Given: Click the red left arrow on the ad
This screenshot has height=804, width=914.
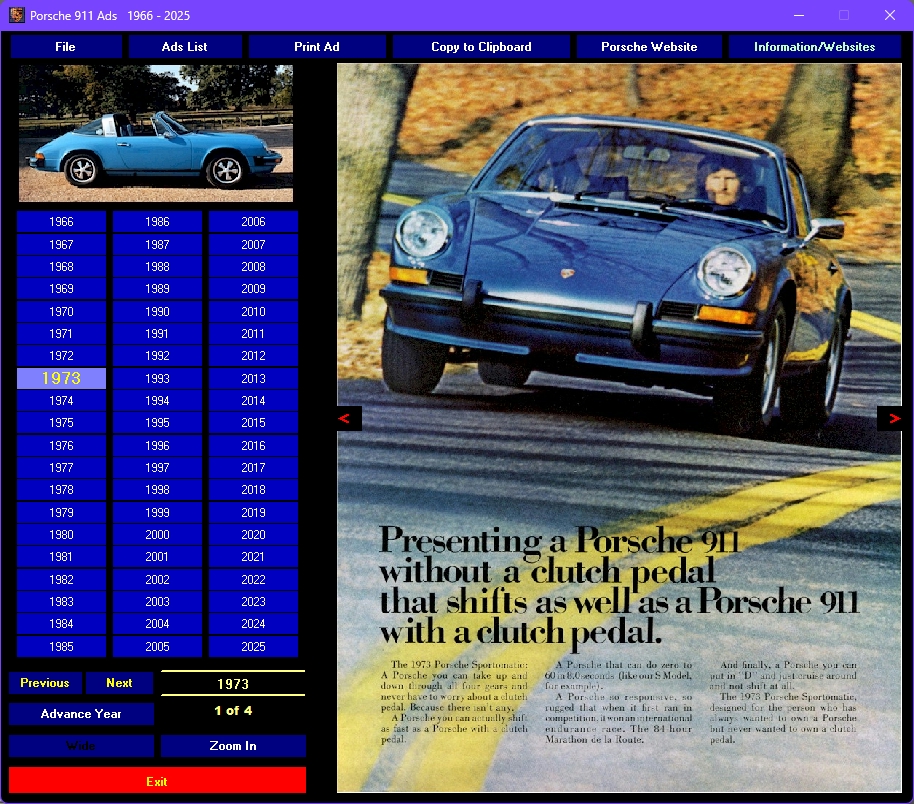Looking at the screenshot, I should pyautogui.click(x=349, y=418).
